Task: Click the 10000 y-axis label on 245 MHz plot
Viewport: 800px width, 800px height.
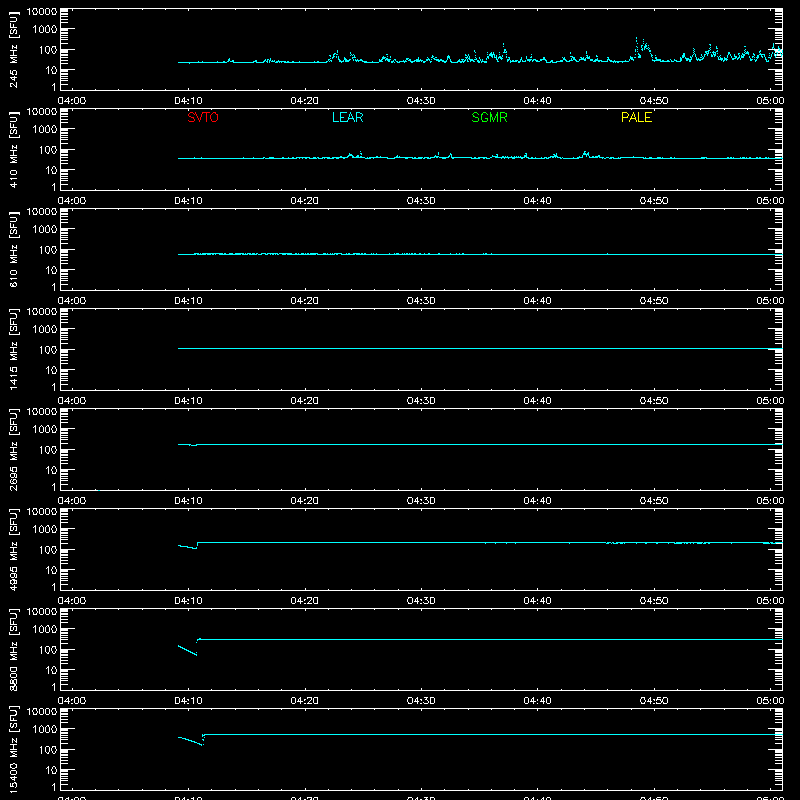Action: pos(42,12)
